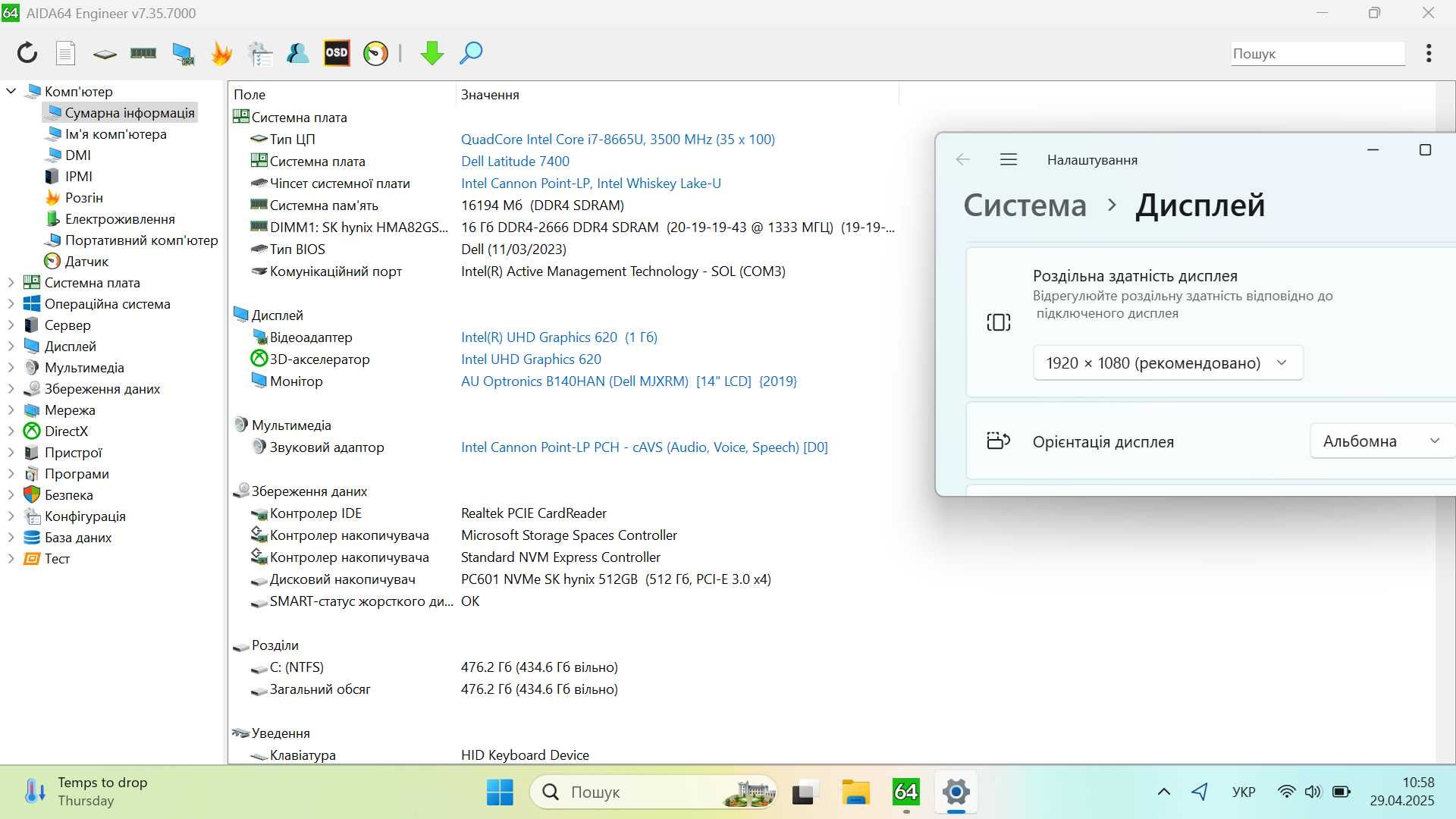The height and width of the screenshot is (819, 1456).
Task: Open the AU Optronics B140HAN monitor link
Action: click(629, 381)
